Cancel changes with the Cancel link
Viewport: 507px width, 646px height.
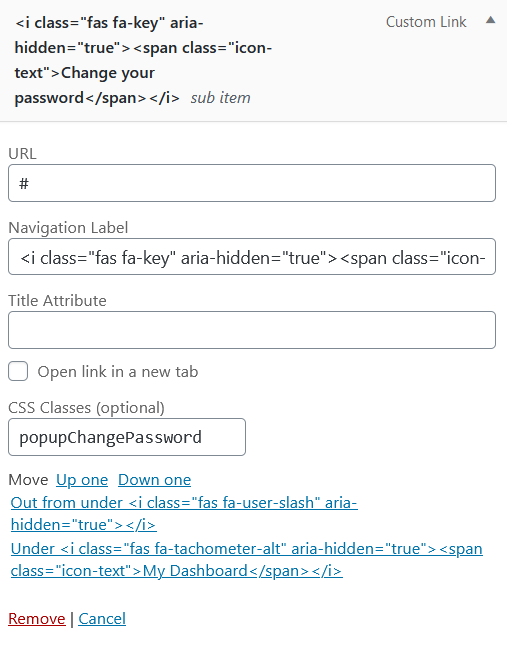click(102, 619)
